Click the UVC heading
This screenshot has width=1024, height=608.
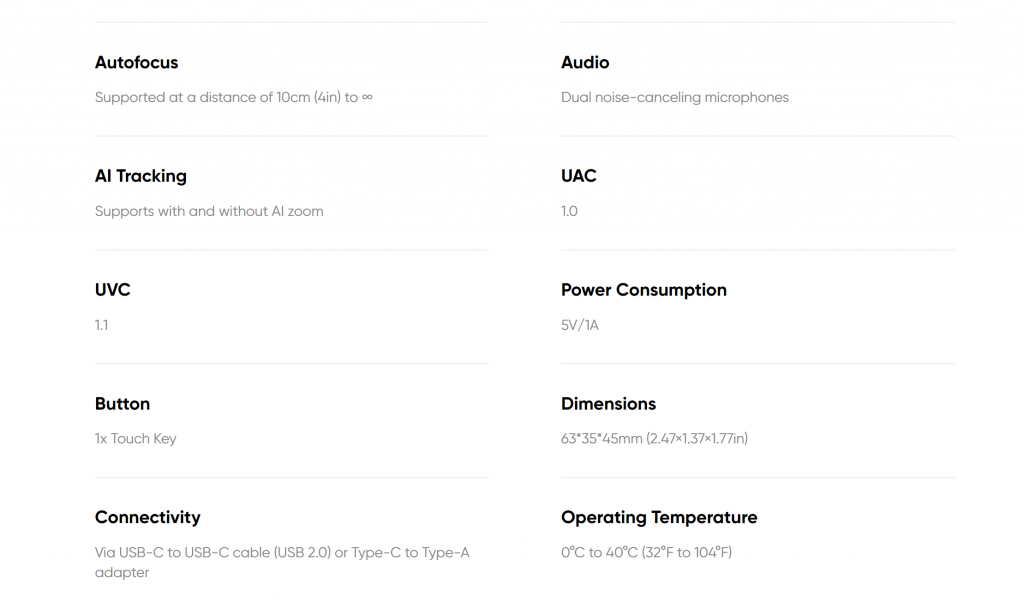point(112,290)
